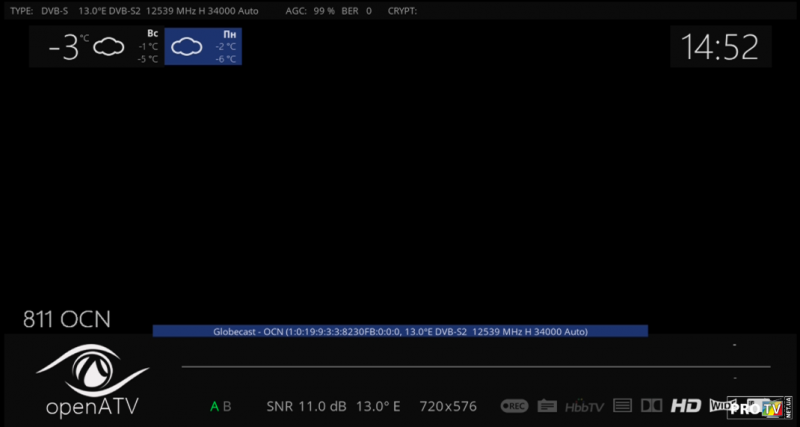The width and height of the screenshot is (800, 427).
Task: Click the subtitles indicator icon
Action: (x=547, y=406)
